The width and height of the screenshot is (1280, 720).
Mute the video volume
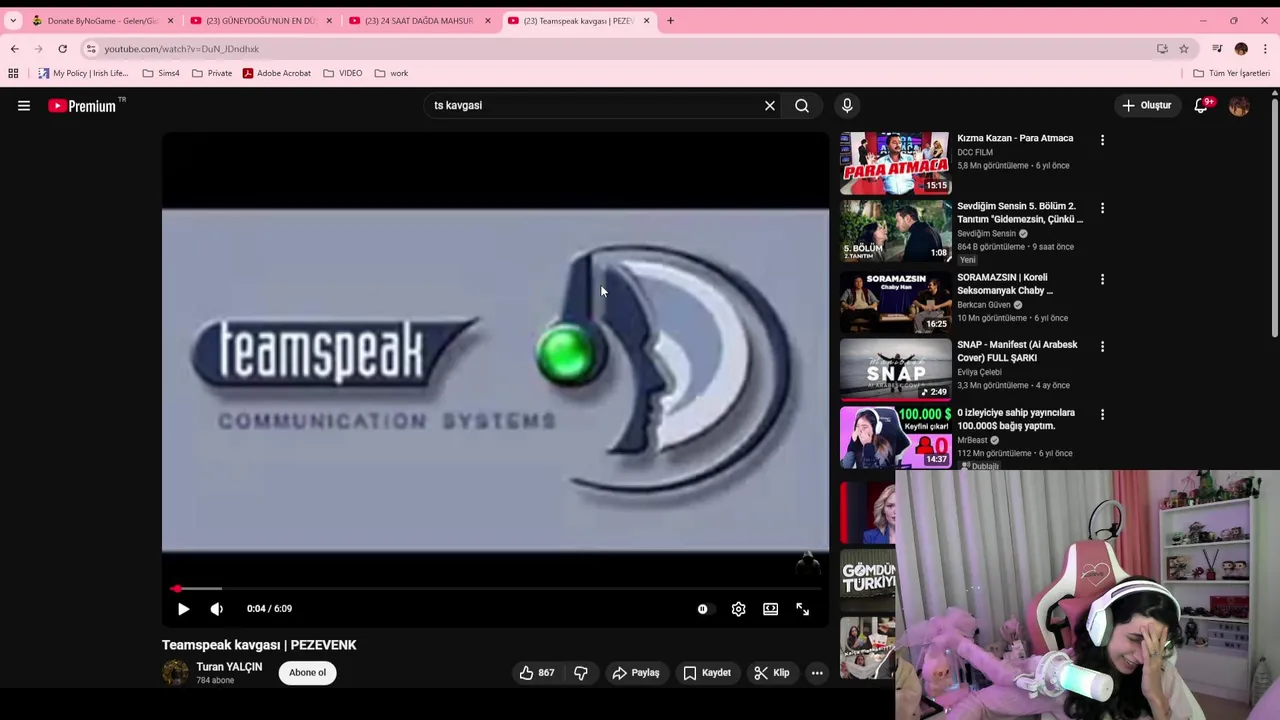(x=217, y=609)
